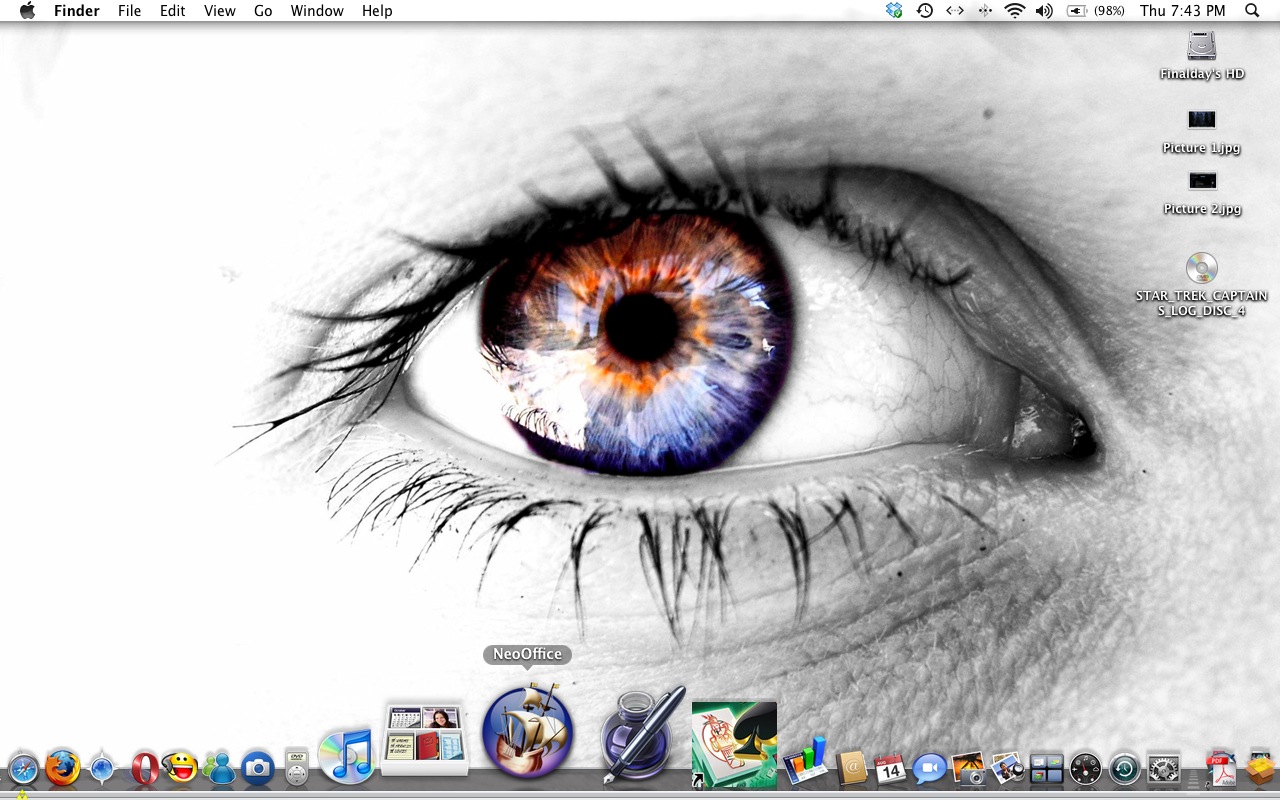Open the DVD remote icon in dock
Screen dimensions: 1280x800
click(296, 767)
